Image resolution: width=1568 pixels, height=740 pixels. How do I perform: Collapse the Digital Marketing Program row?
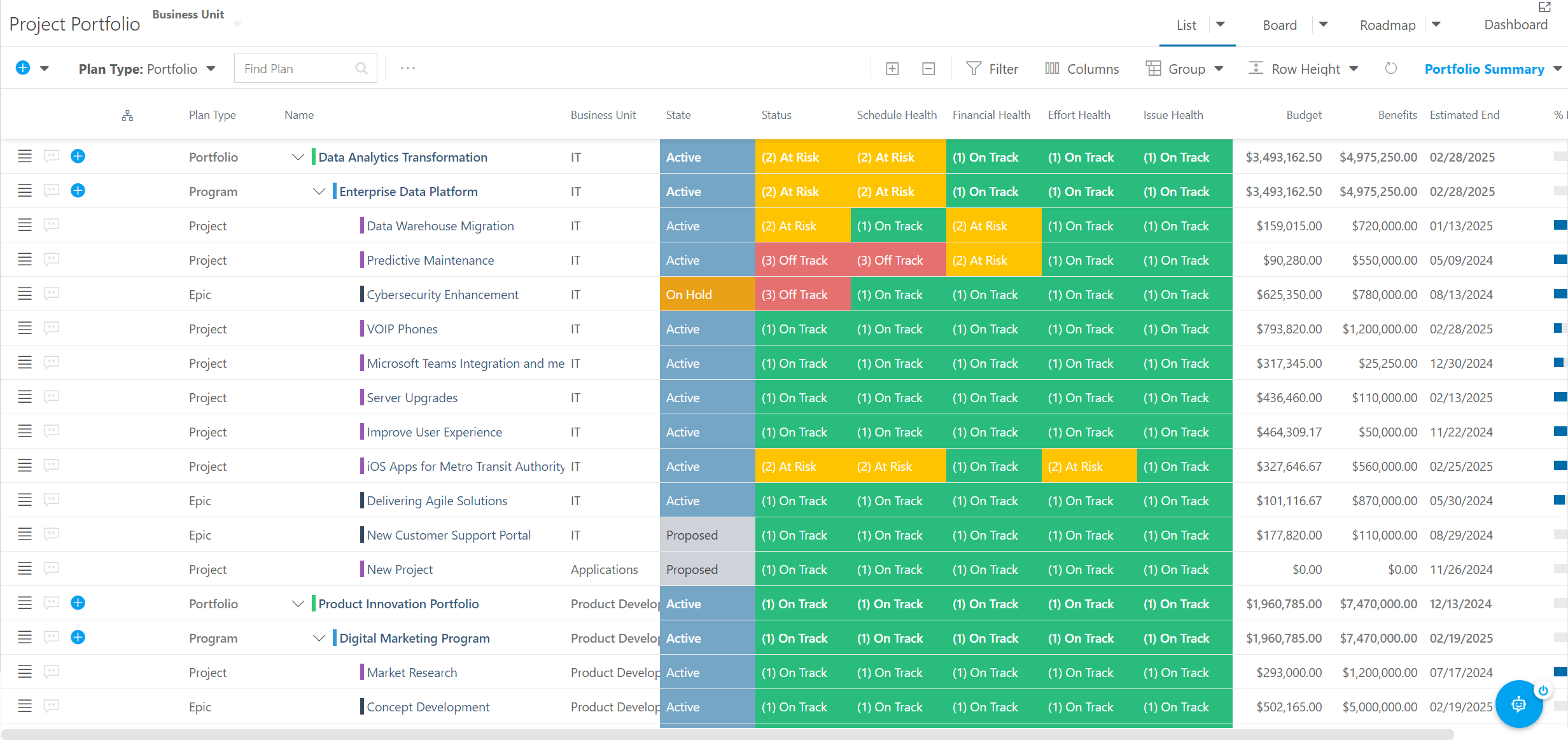(x=319, y=638)
